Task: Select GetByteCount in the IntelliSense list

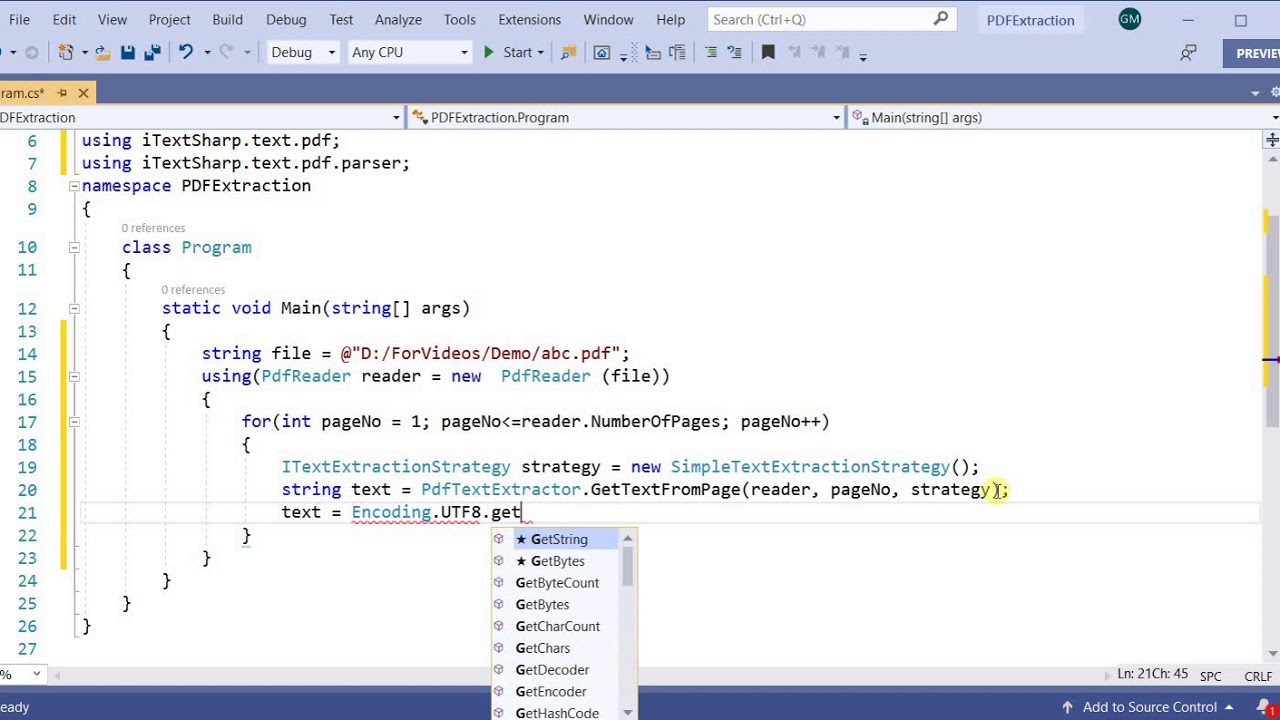Action: click(x=555, y=583)
